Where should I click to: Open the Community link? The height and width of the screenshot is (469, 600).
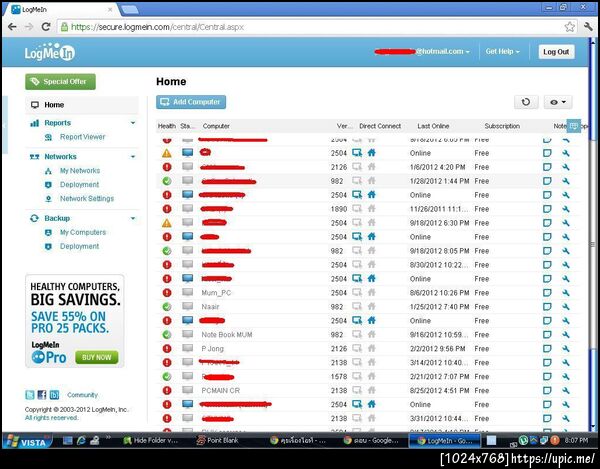(82, 395)
